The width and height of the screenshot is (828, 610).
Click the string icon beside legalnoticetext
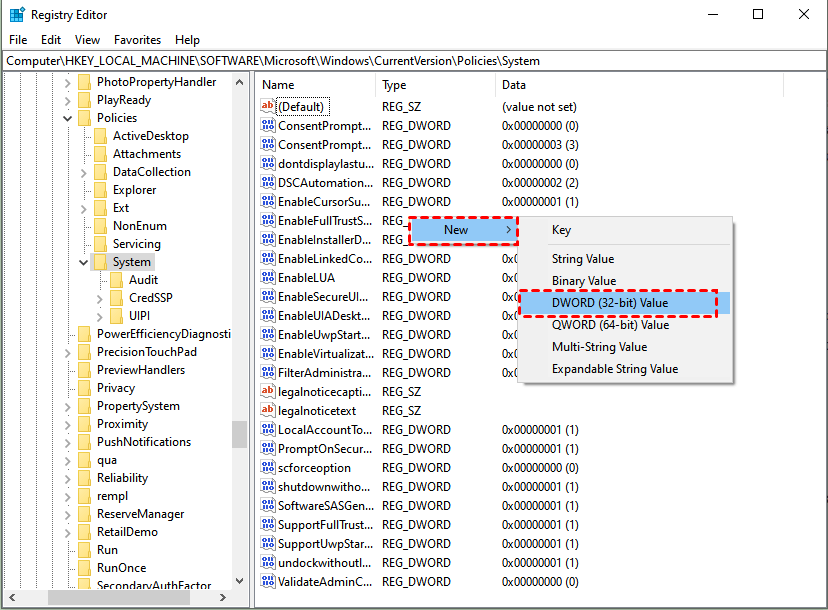267,411
